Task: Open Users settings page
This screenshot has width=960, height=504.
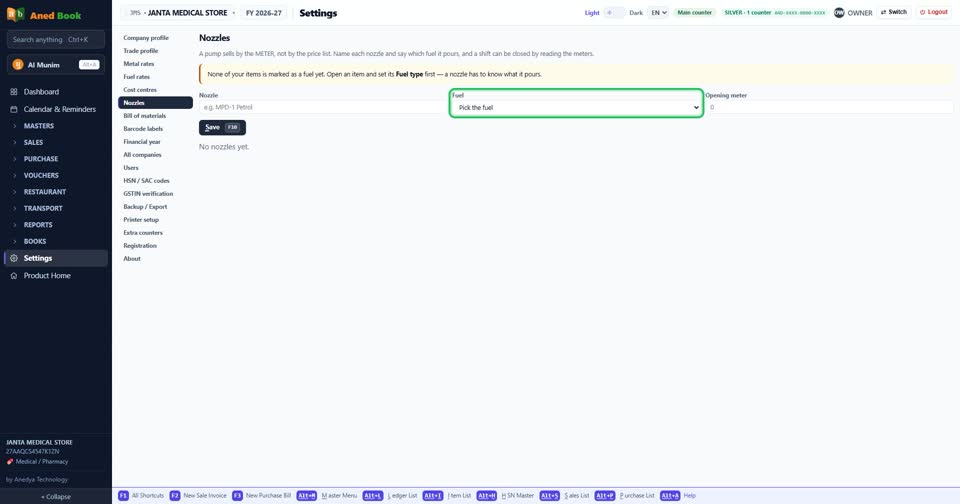Action: (x=155, y=168)
